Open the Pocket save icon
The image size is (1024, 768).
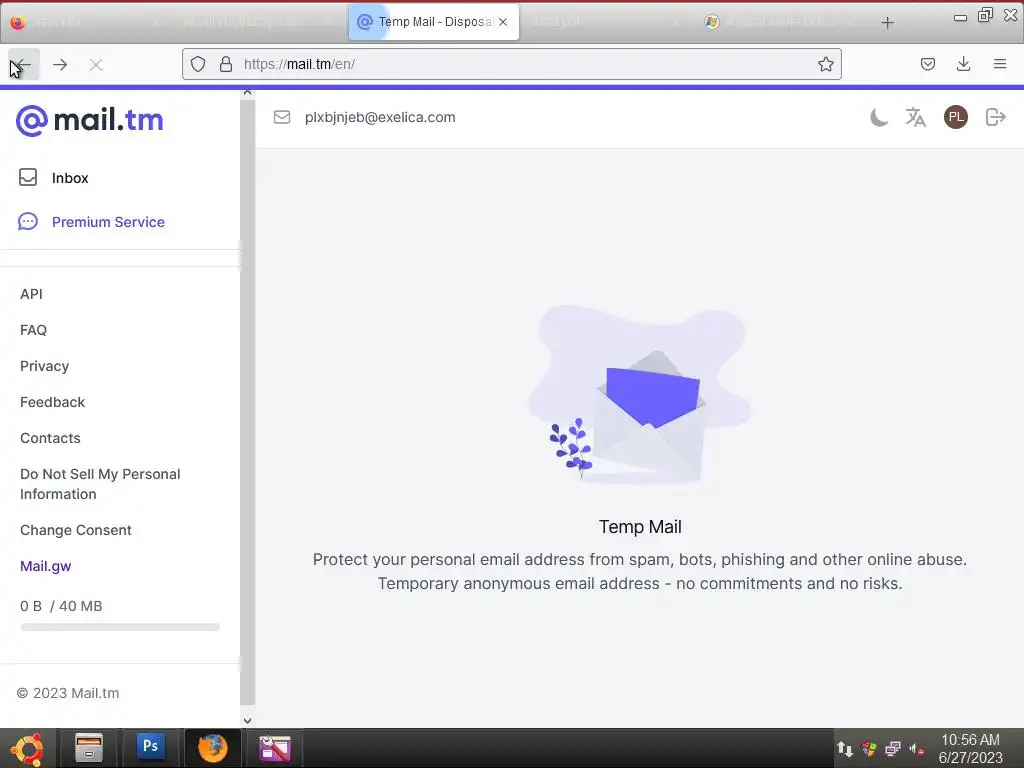pyautogui.click(x=928, y=64)
